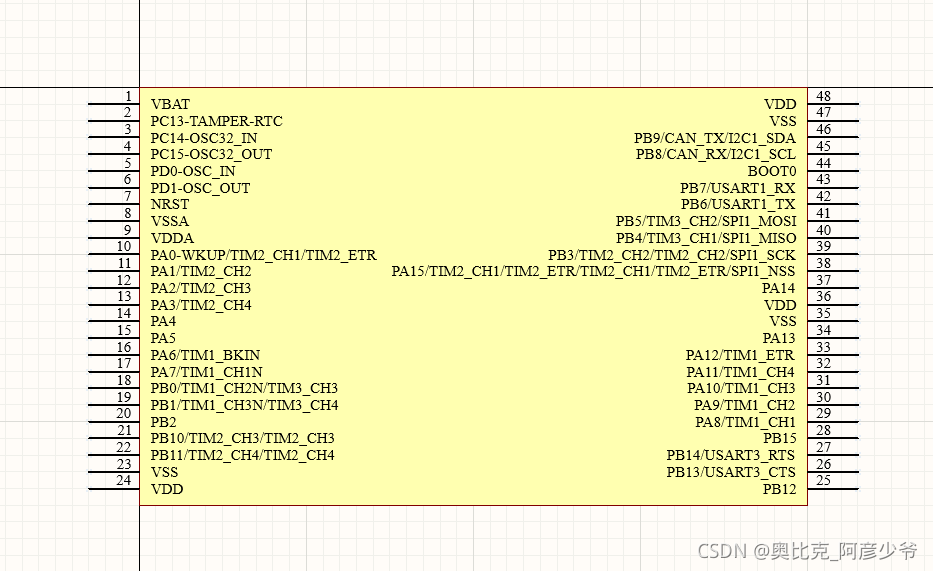Select the VDDA pin label
The image size is (933, 571).
(x=172, y=238)
